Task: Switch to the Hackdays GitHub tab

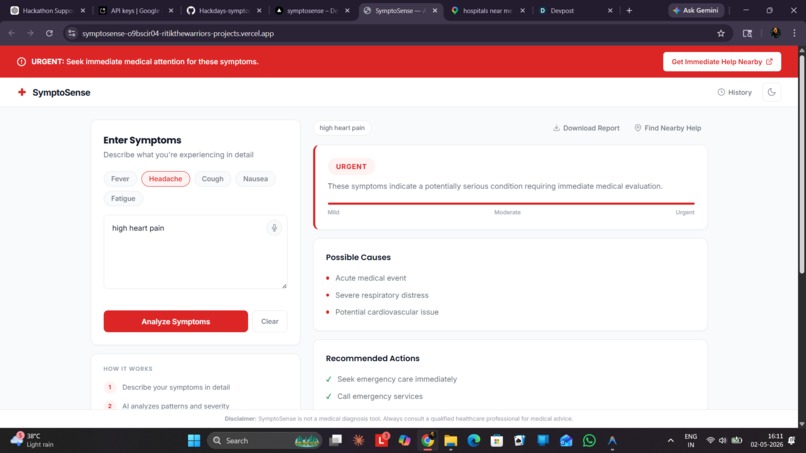Action: [224, 10]
